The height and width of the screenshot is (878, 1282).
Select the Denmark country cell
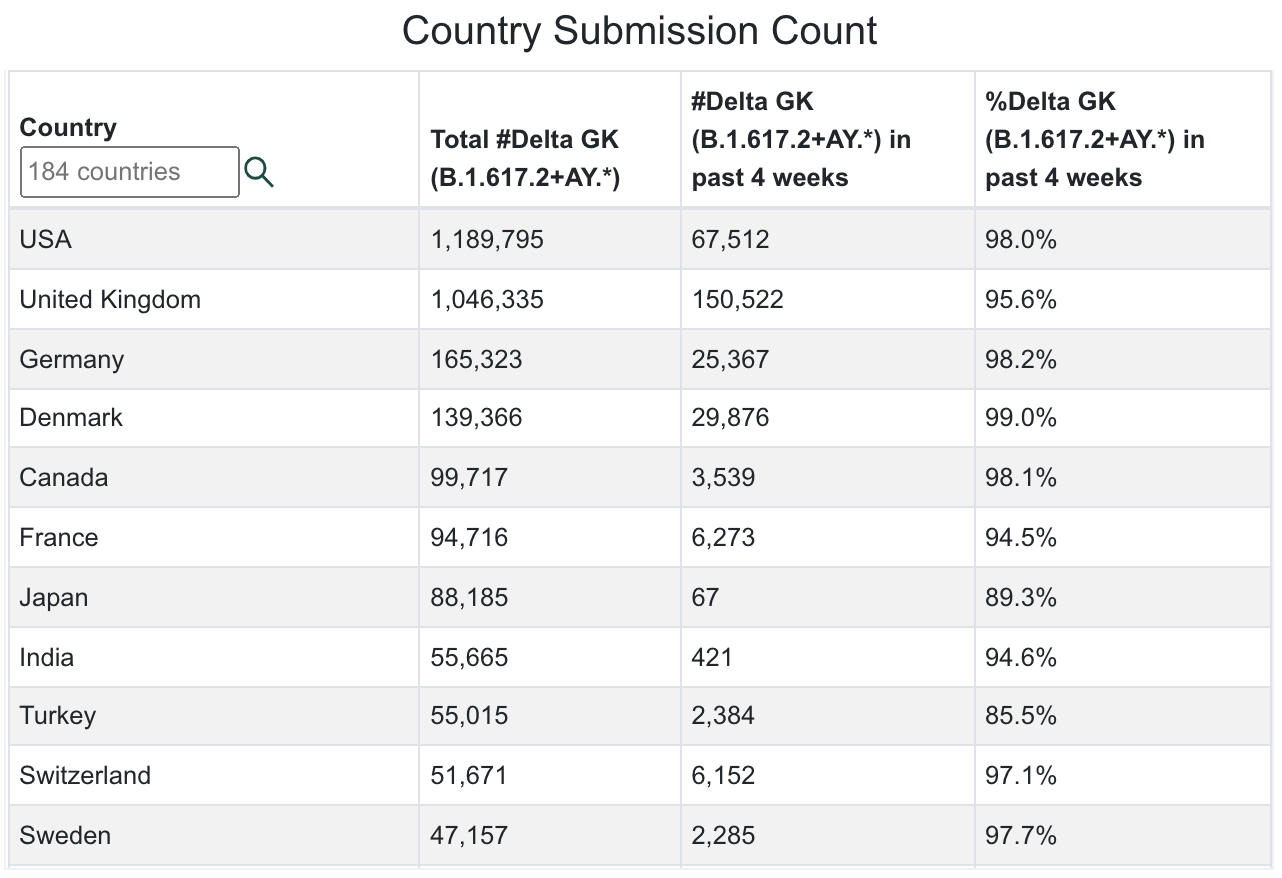click(214, 417)
